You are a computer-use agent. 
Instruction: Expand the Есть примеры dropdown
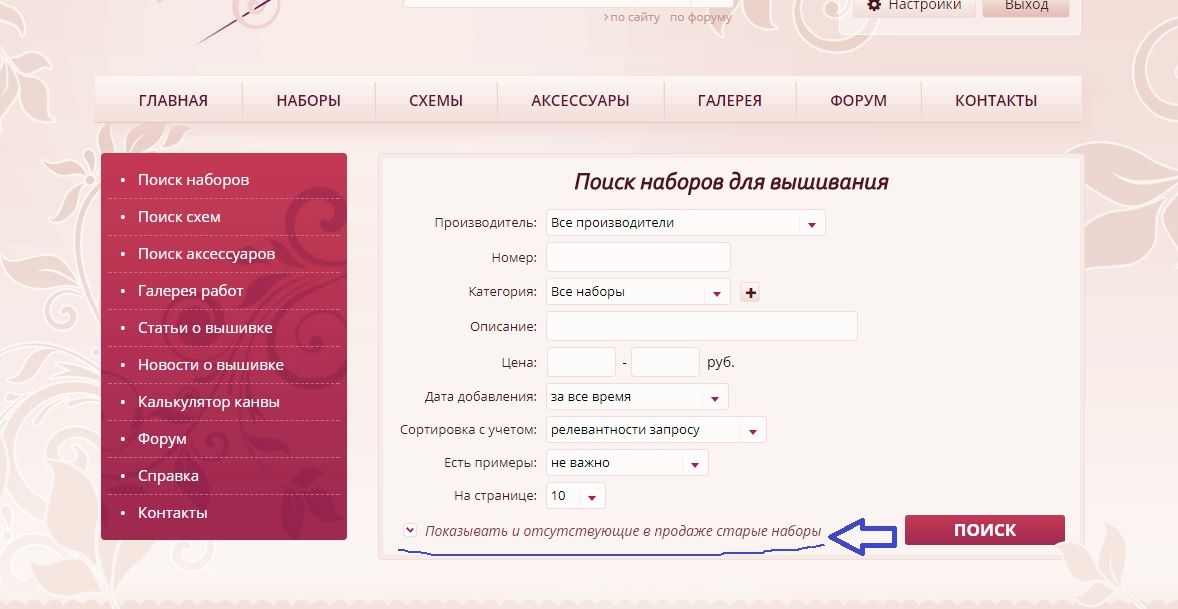click(627, 463)
